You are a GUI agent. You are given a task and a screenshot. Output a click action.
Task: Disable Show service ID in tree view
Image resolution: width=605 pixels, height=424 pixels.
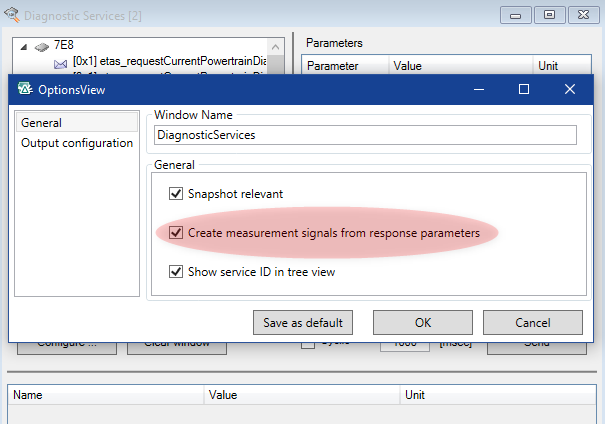click(177, 271)
